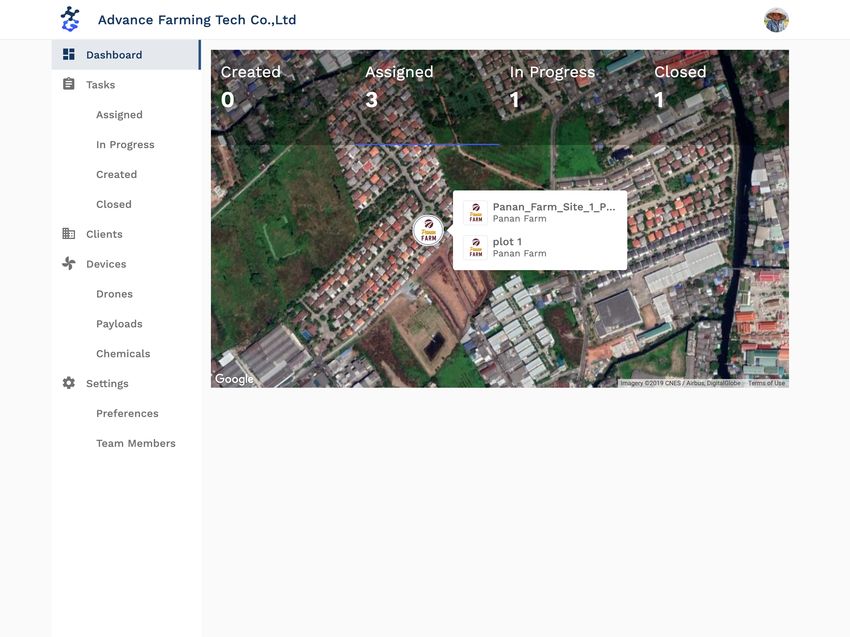Image resolution: width=850 pixels, height=637 pixels.
Task: Navigate to Chemicals page
Action: click(126, 353)
